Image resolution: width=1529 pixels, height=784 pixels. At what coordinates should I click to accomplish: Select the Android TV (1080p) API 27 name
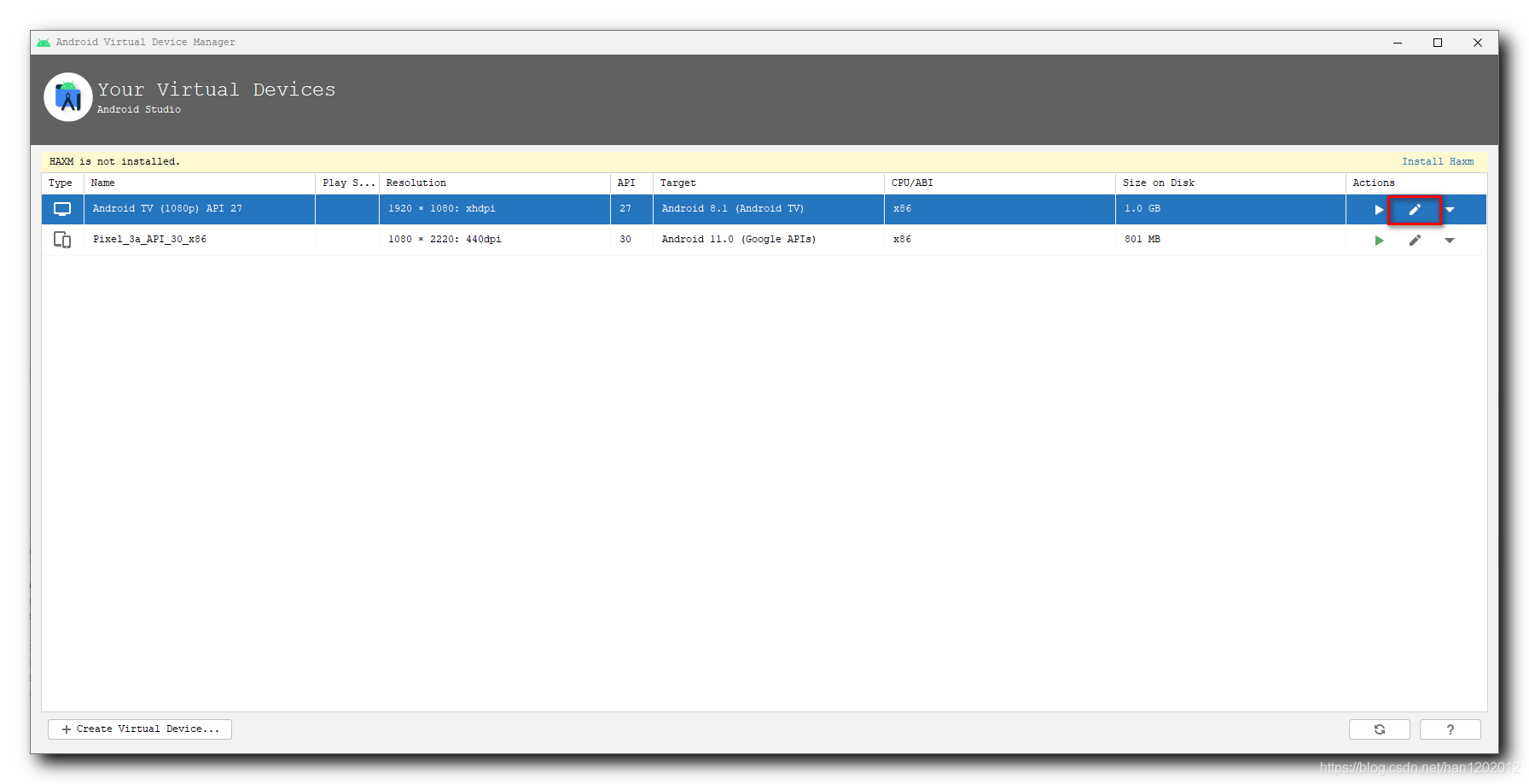click(x=200, y=209)
